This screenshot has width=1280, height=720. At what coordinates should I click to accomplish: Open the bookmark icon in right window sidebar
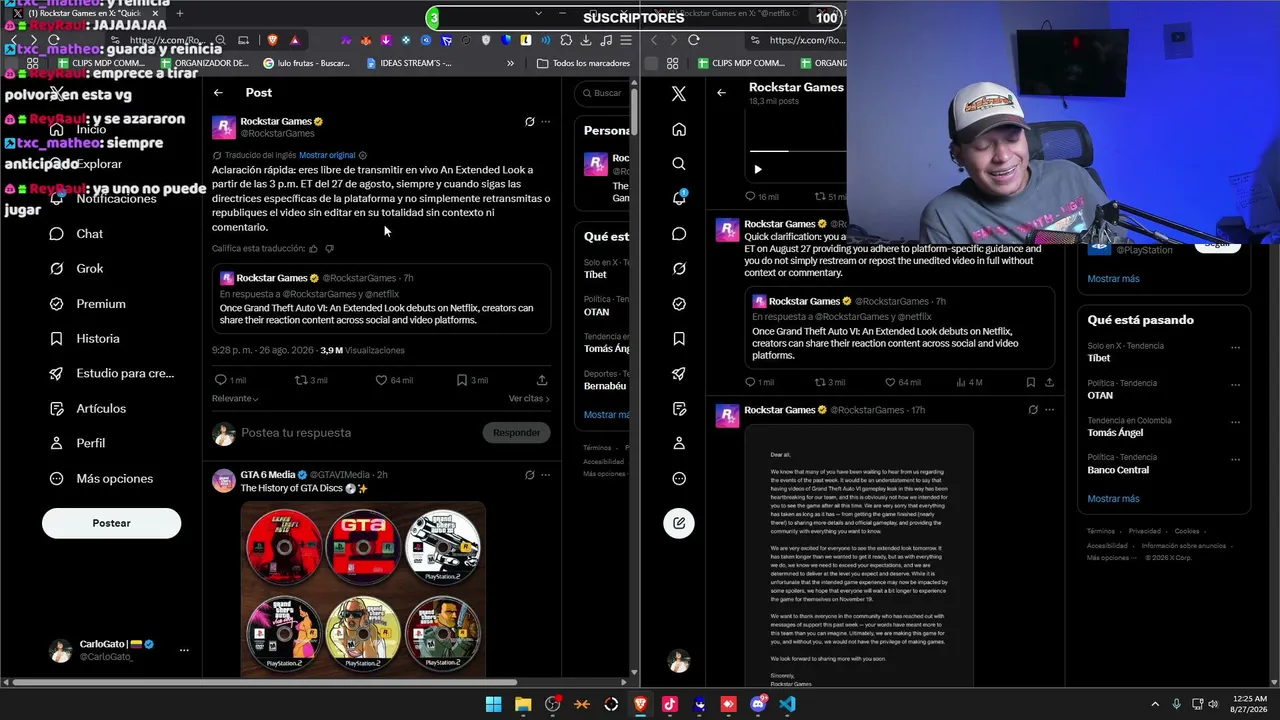click(679, 339)
